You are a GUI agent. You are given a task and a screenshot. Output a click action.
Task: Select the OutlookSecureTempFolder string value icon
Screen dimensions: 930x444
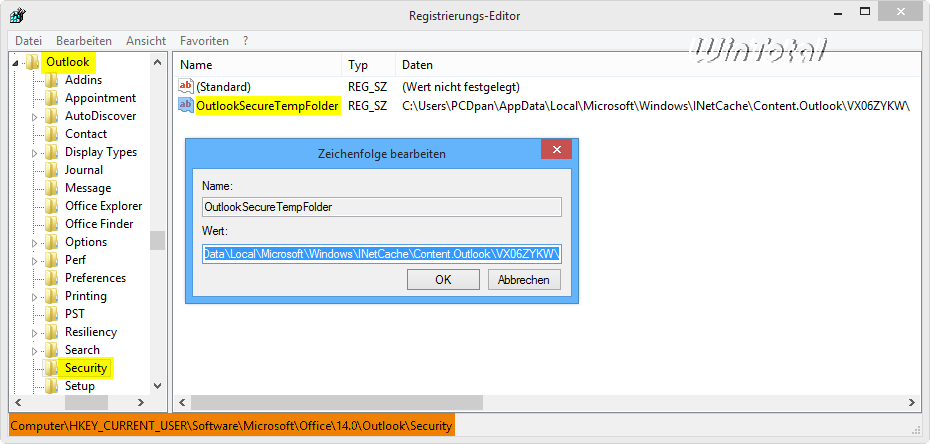coord(186,105)
